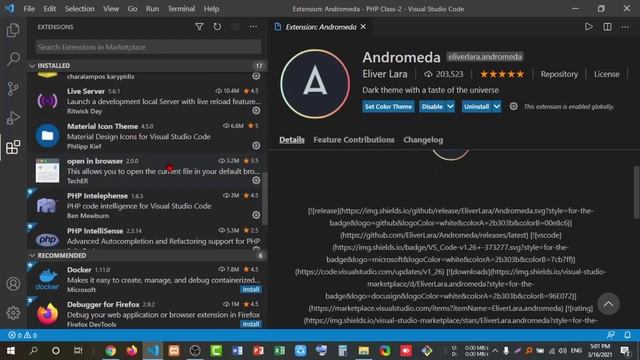Viewport: 640px width, 360px height.
Task: Click the details page scrollbar
Action: pyautogui.click(x=637, y=193)
